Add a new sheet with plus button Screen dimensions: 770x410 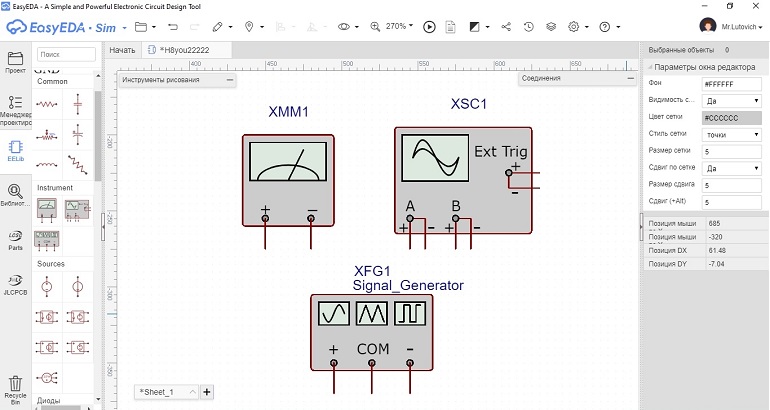tap(207, 392)
